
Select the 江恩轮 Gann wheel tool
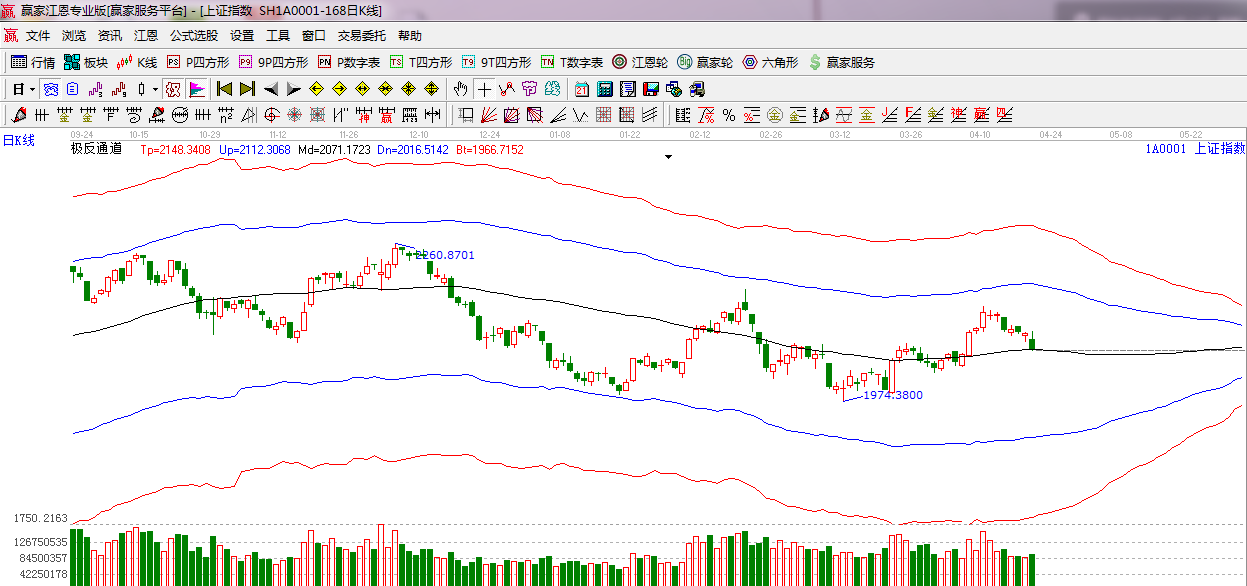click(x=640, y=62)
